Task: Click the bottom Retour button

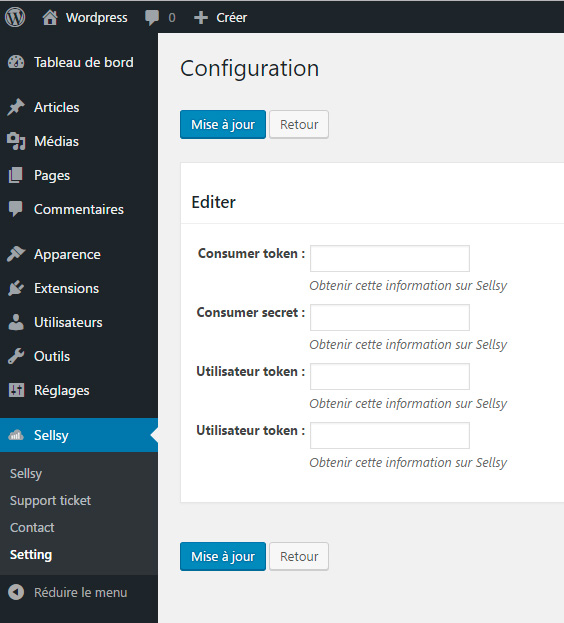Action: (299, 556)
